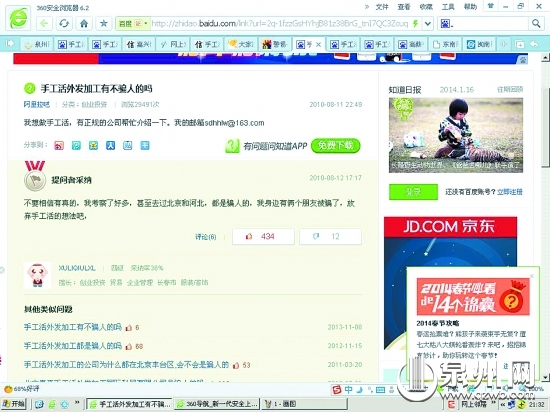Click the XULIQIULXL user avatar

click(x=38, y=275)
